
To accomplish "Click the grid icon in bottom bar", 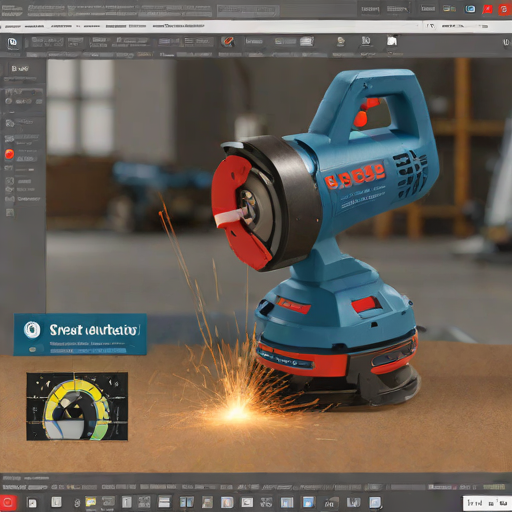I will coord(144,502).
